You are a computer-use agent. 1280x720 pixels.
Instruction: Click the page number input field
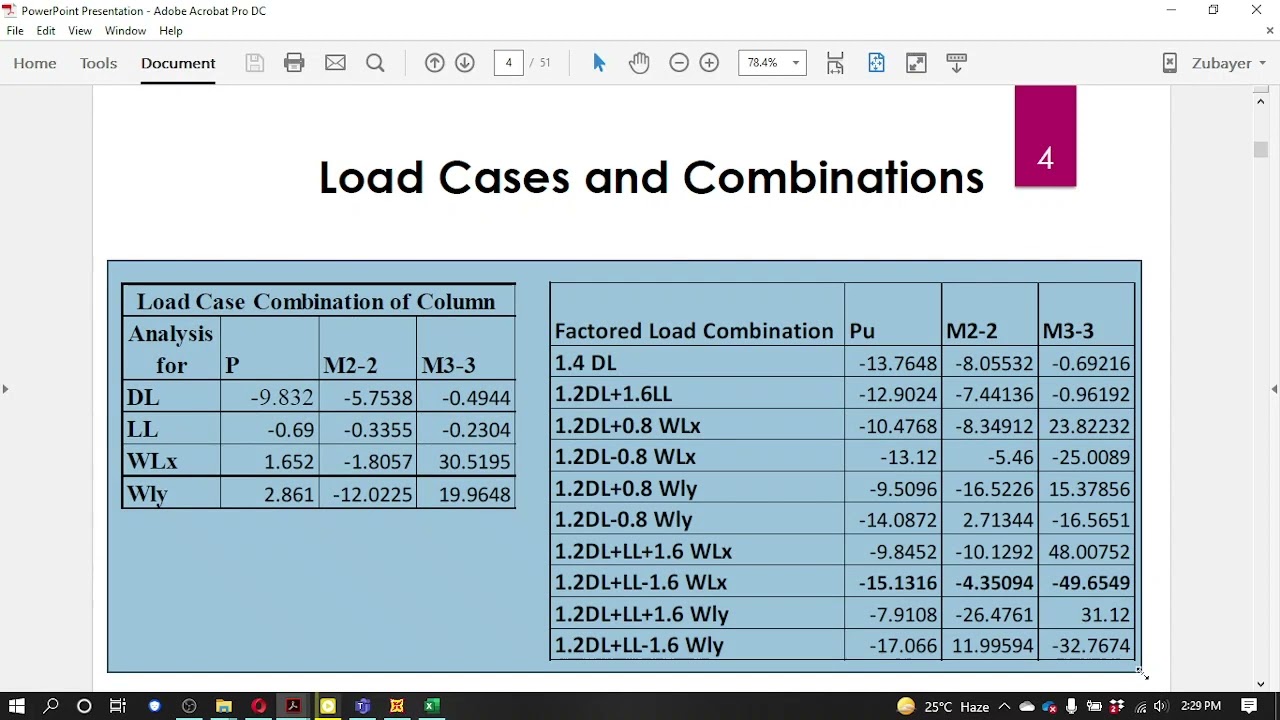pos(508,63)
